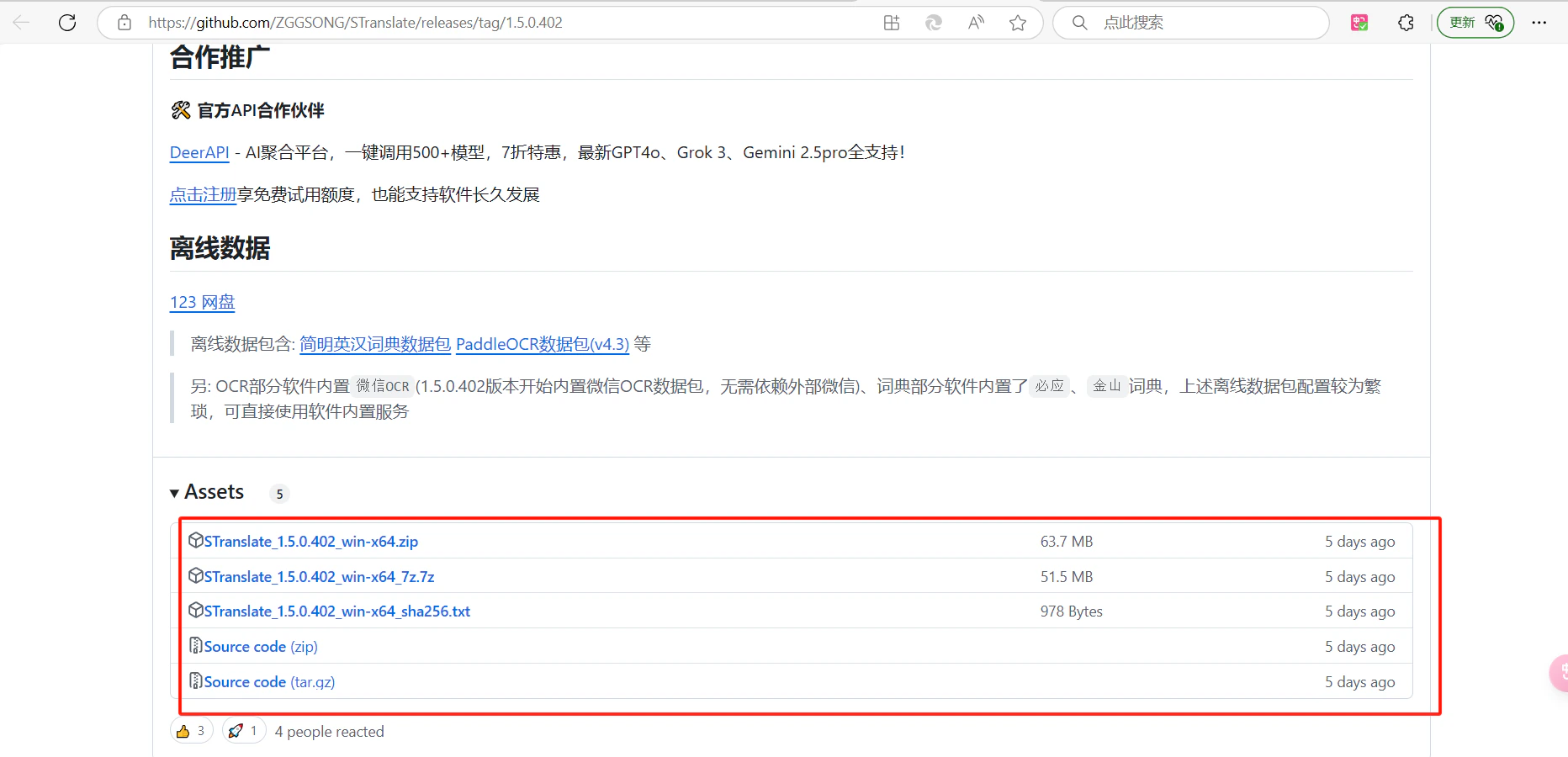Click the 51.5 MB size text

1067,577
